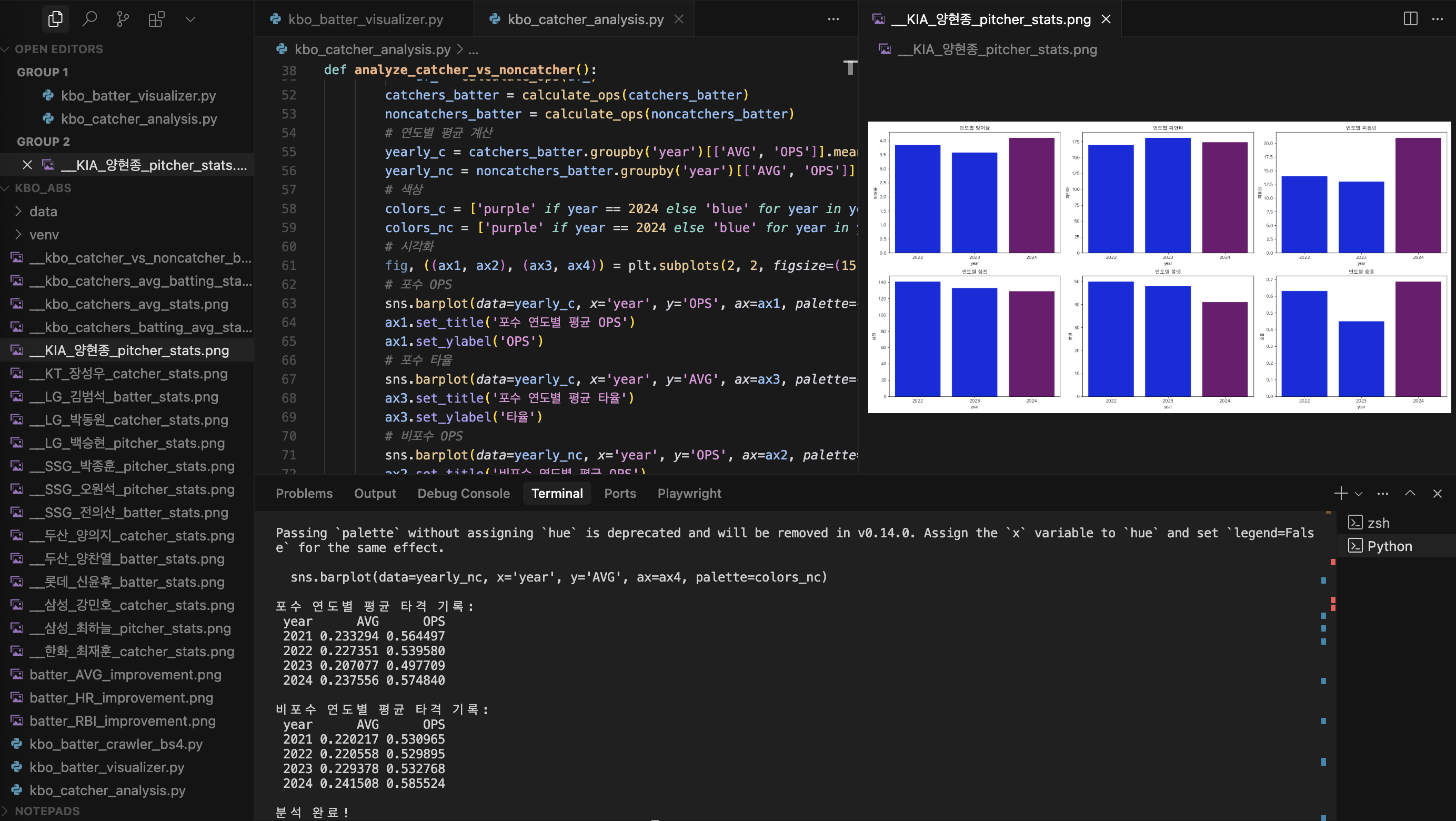Image resolution: width=1456 pixels, height=821 pixels.
Task: Switch to the kbo_batter_visualizer.py editor tab
Action: tap(365, 19)
